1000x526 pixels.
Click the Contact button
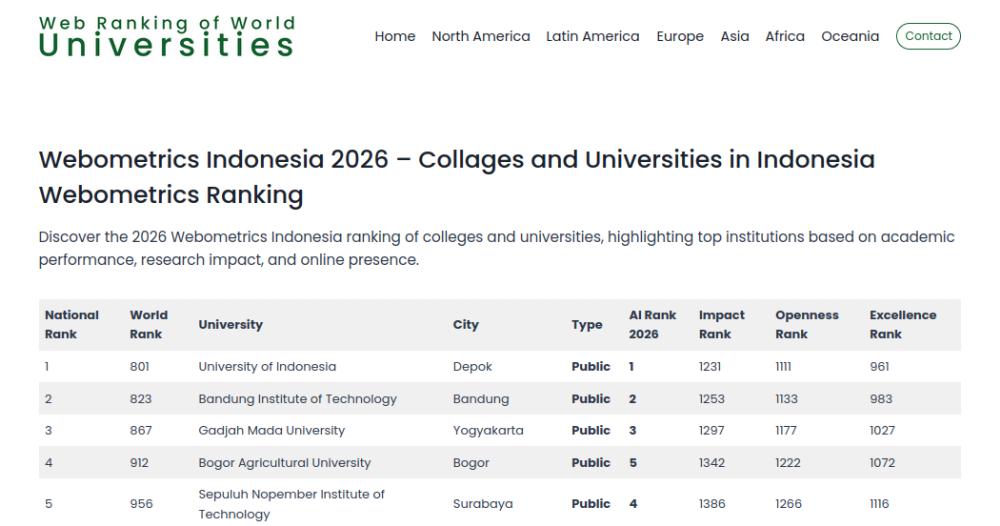928,36
